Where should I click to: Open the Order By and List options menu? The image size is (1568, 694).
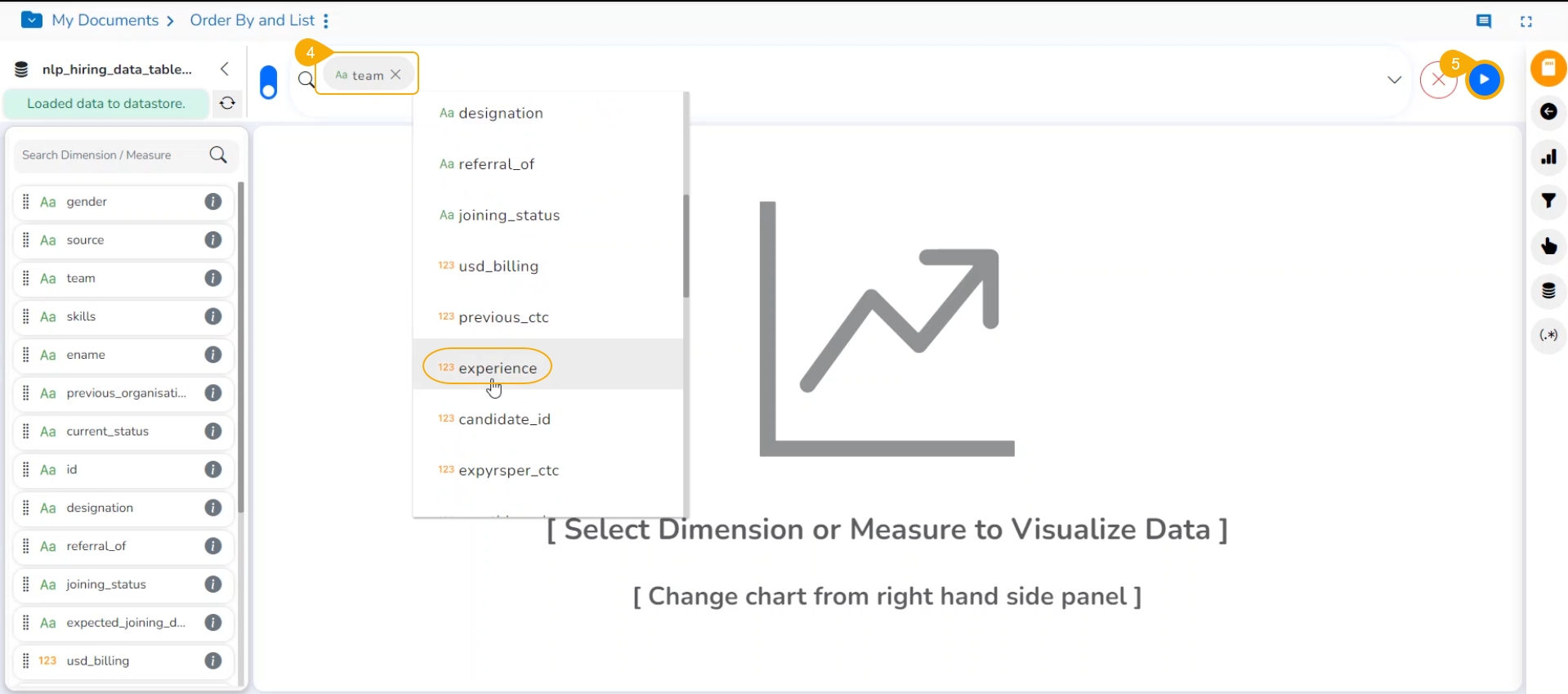tap(326, 21)
